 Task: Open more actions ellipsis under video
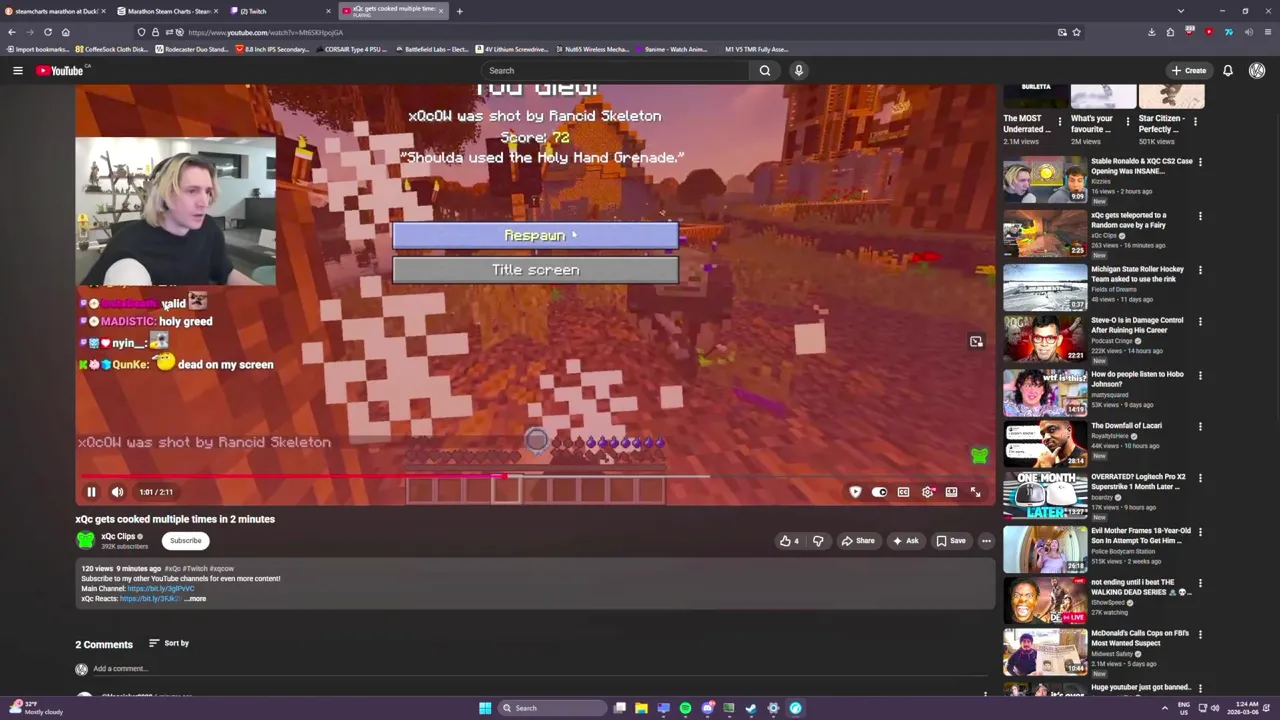(x=986, y=541)
